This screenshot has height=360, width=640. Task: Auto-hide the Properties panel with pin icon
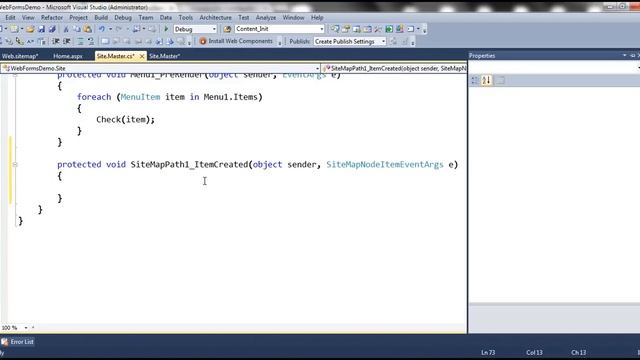pos(632,56)
